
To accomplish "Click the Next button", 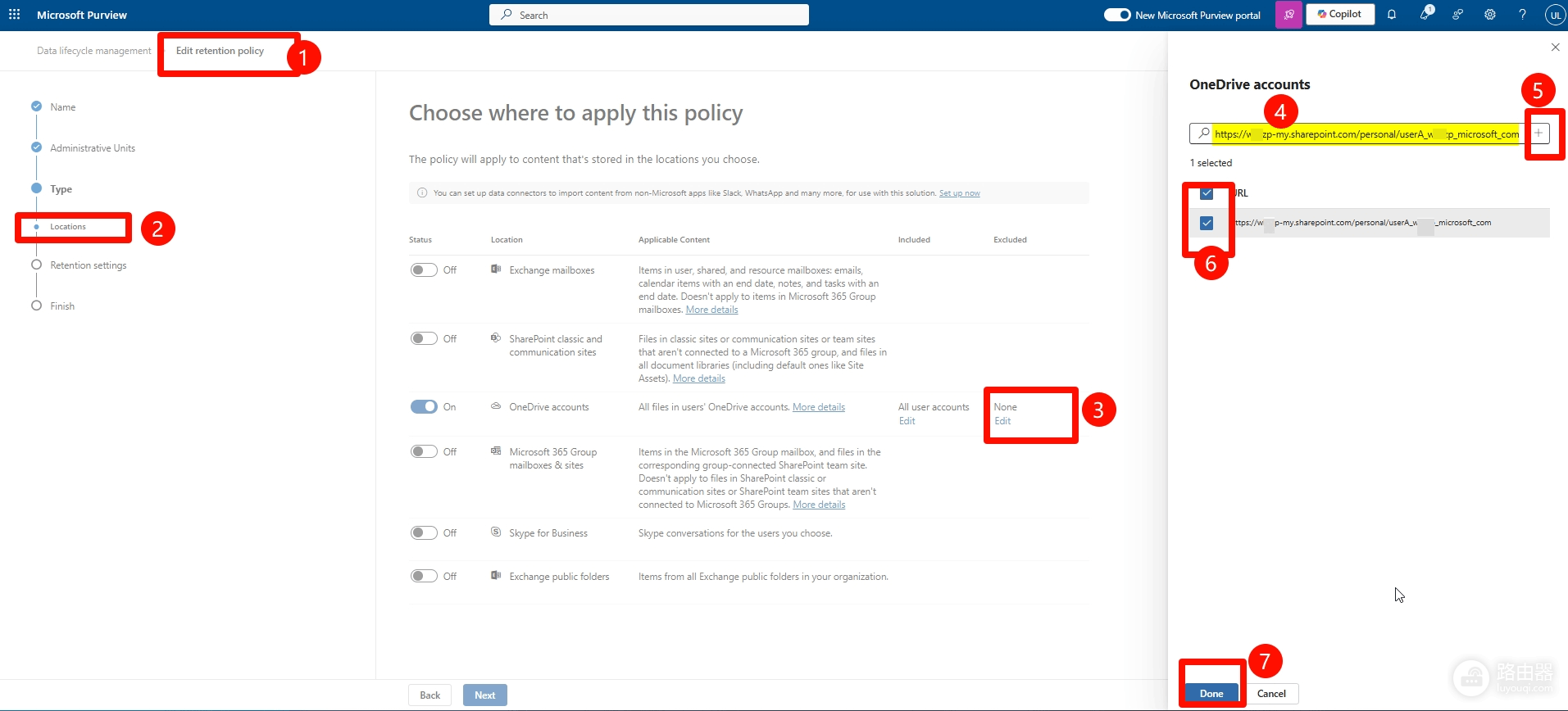I will (485, 695).
